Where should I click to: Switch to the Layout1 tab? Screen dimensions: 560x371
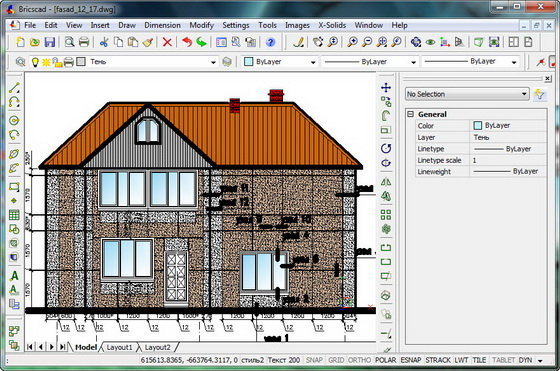pos(119,347)
